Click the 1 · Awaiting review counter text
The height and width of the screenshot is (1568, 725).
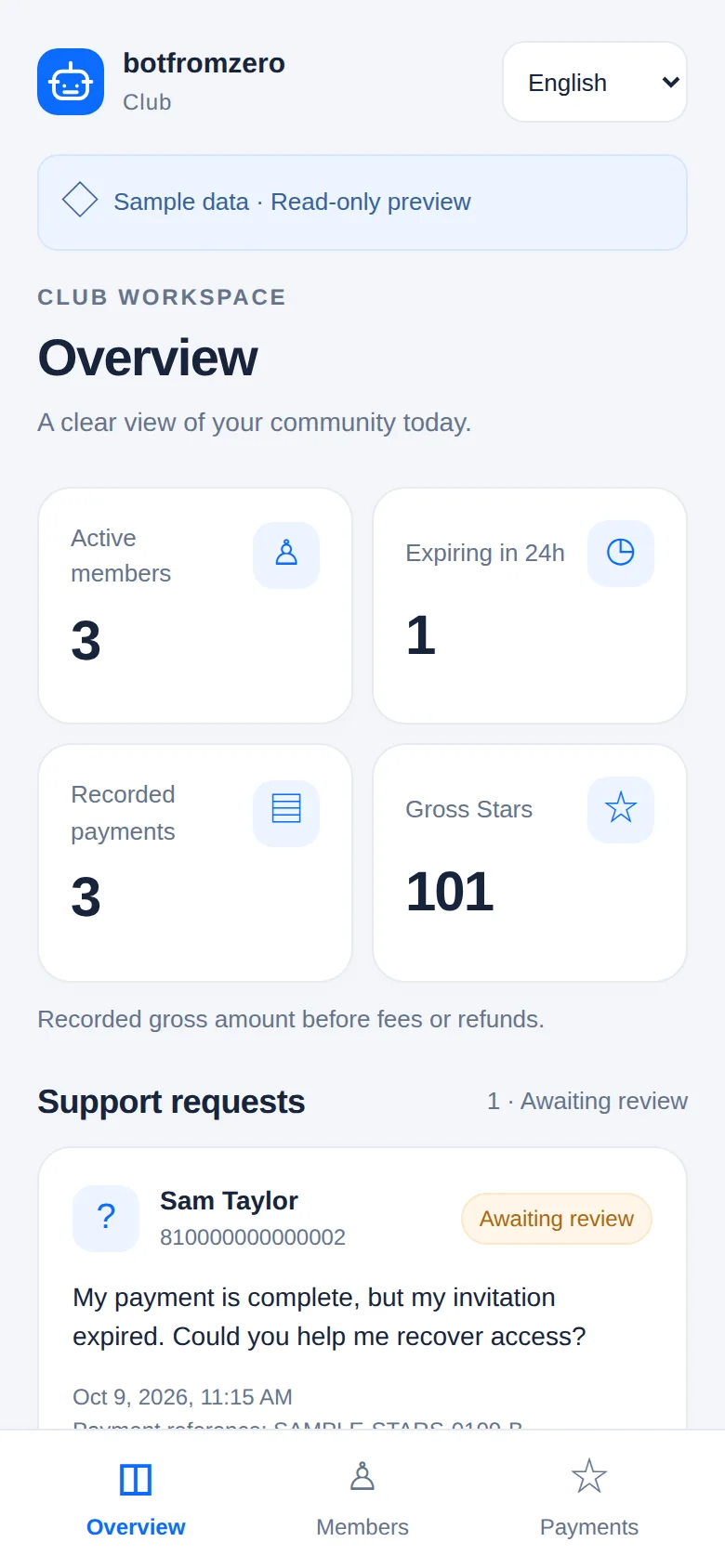pos(587,1101)
